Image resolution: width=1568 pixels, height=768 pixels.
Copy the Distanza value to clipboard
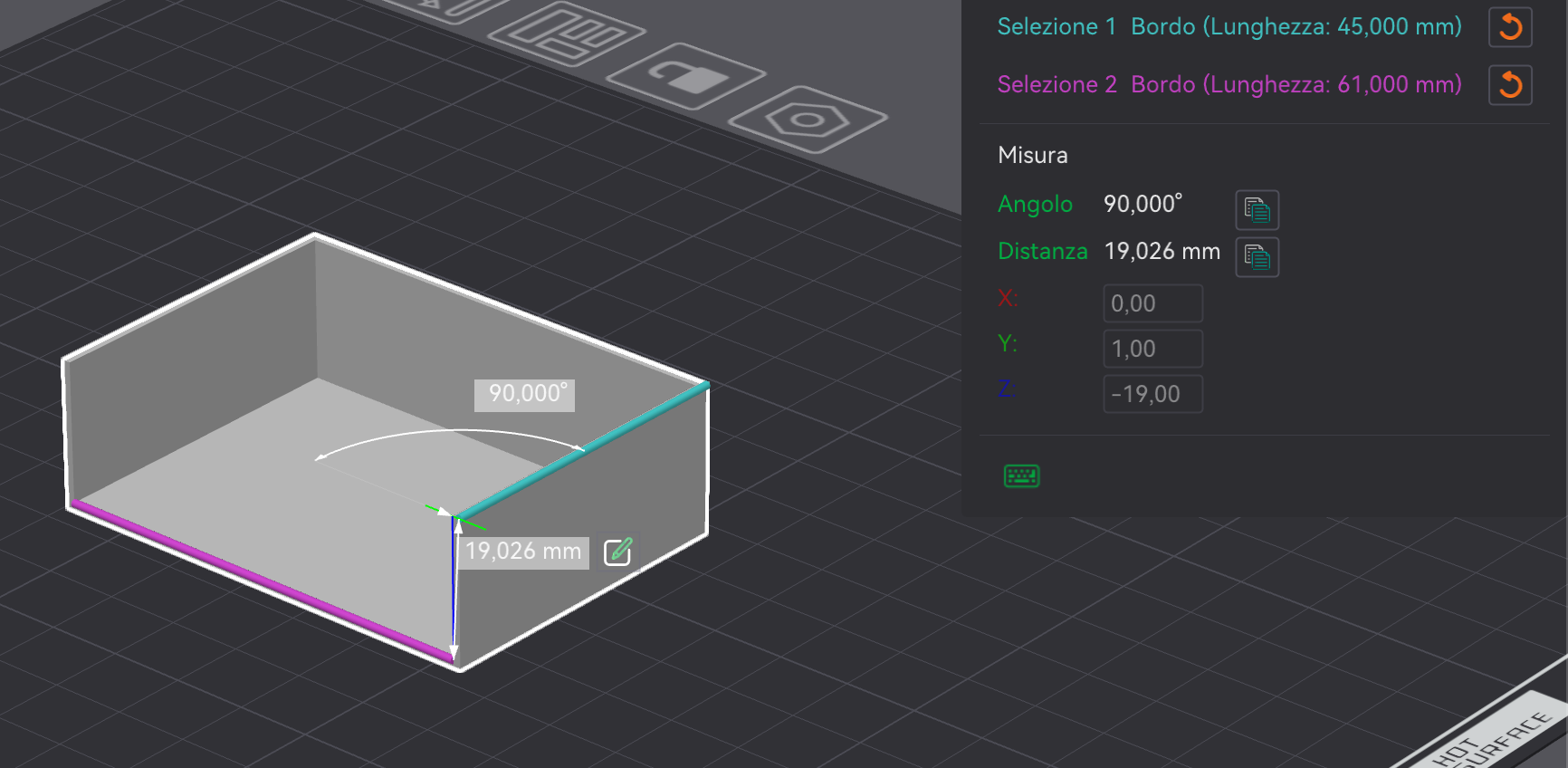tap(1257, 257)
